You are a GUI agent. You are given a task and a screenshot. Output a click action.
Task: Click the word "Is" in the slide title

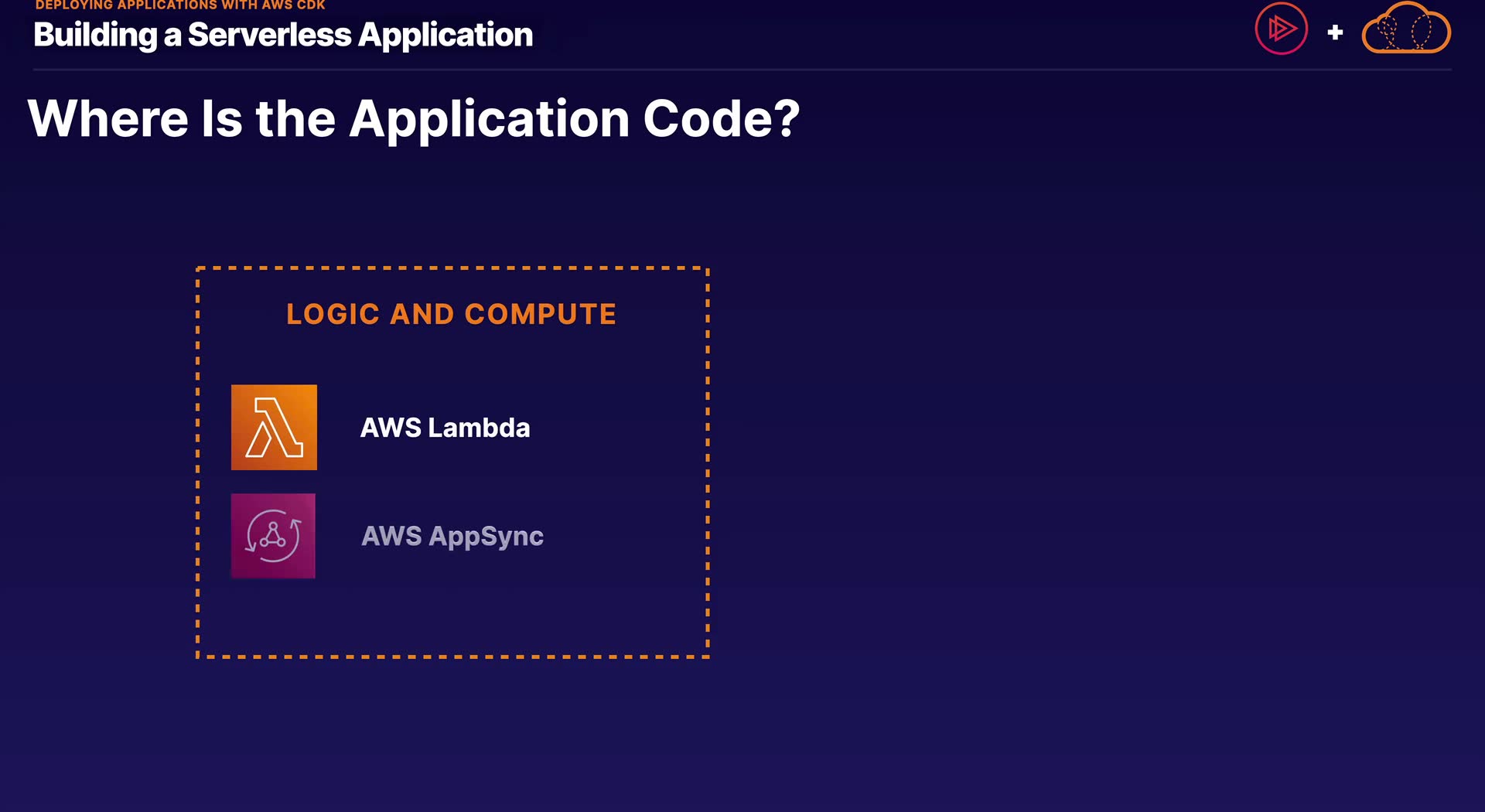(x=221, y=119)
